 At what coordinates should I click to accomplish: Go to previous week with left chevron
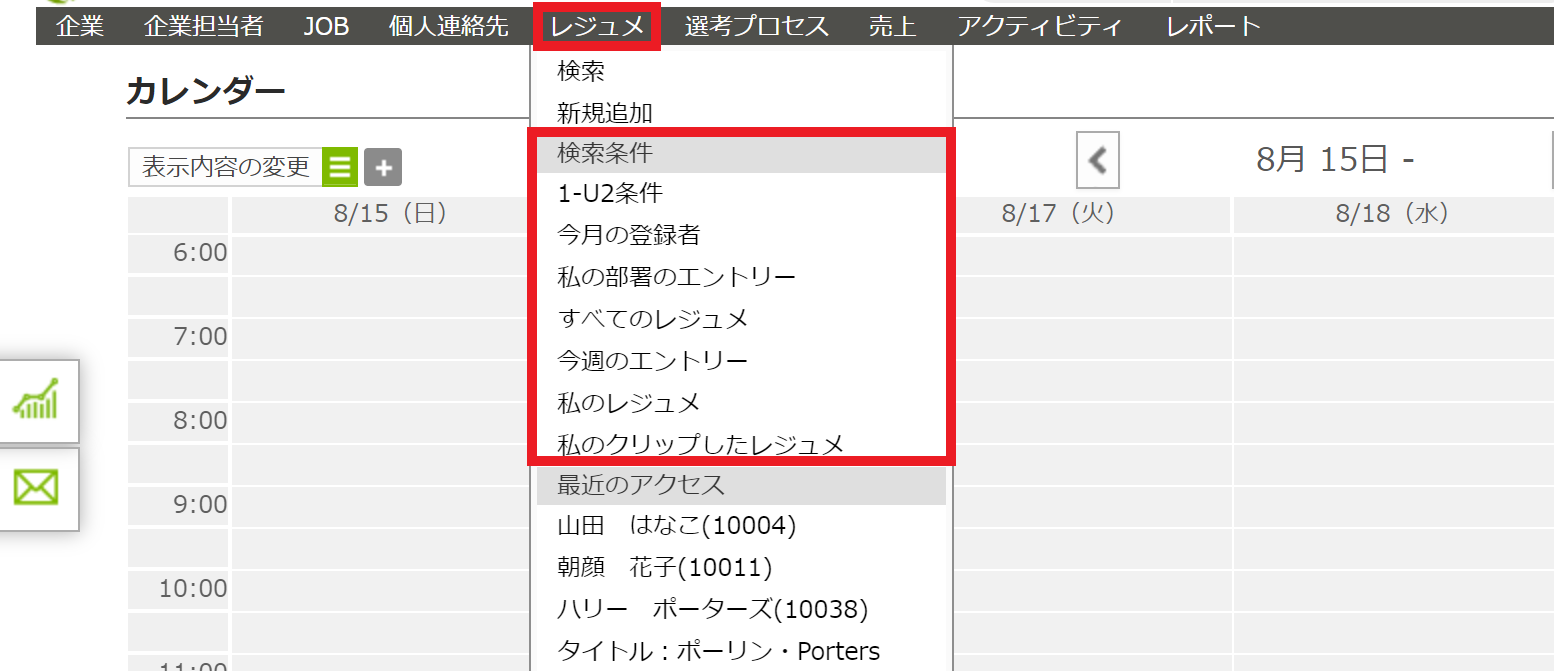(x=1098, y=160)
